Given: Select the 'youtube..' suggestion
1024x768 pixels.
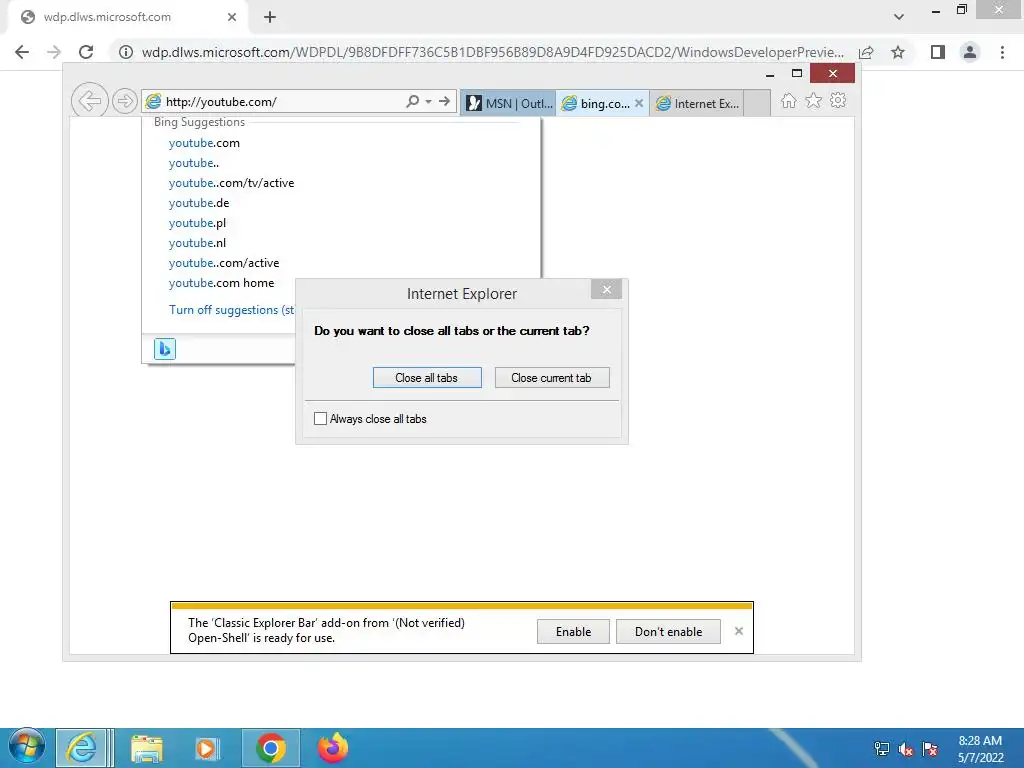Looking at the screenshot, I should click(x=193, y=163).
